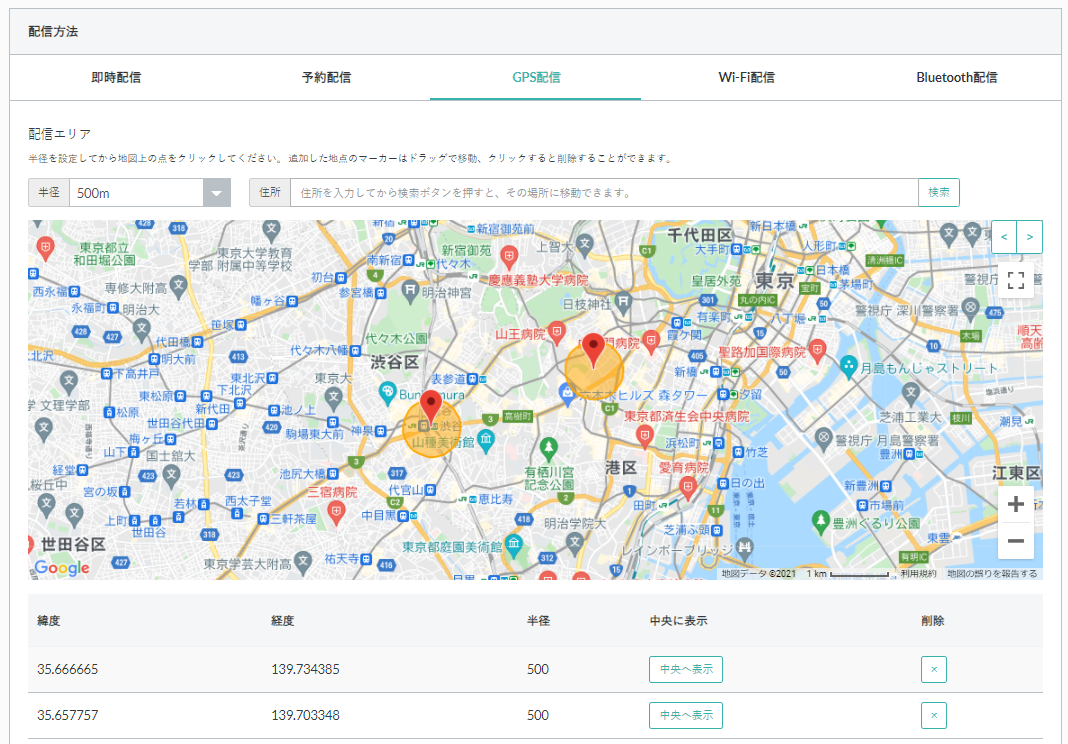Viewport: 1068px width, 744px height.
Task: Click the 月島もんじゃストリート pin
Action: (x=849, y=367)
